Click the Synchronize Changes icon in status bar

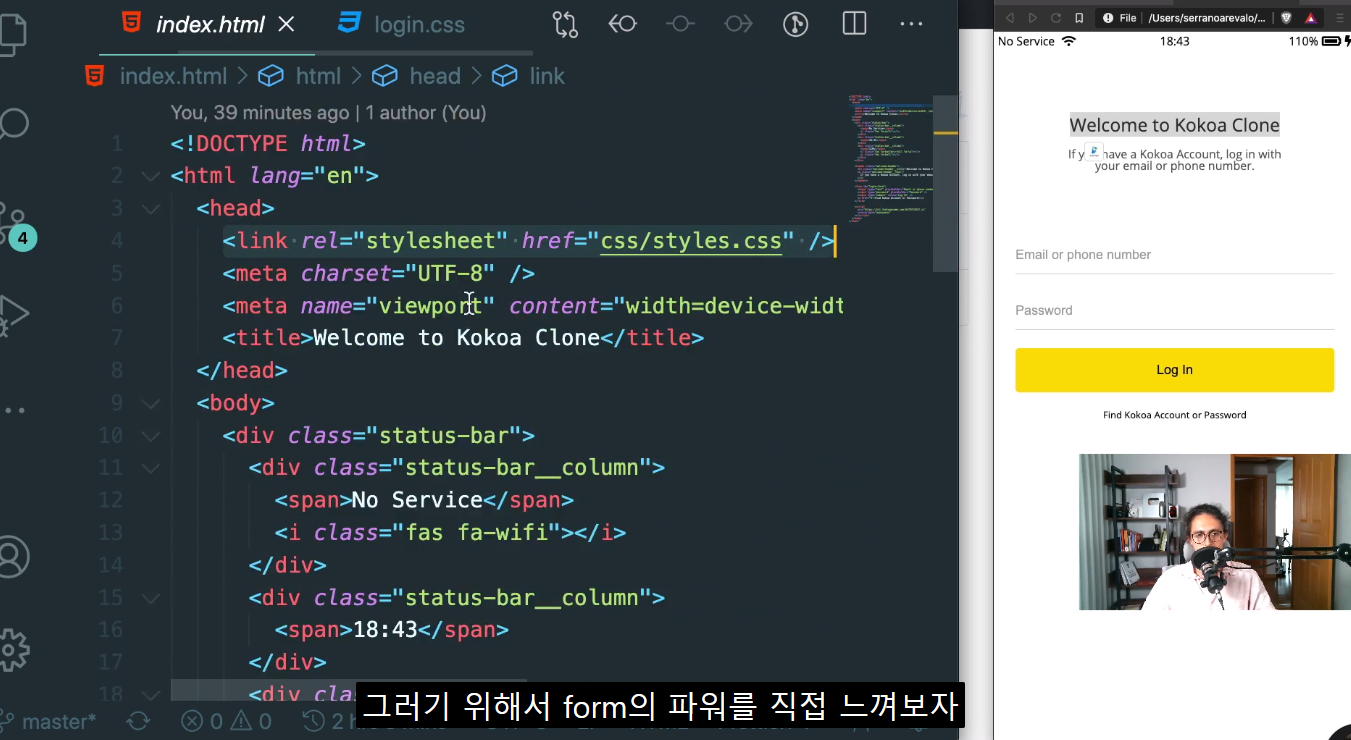click(x=139, y=721)
